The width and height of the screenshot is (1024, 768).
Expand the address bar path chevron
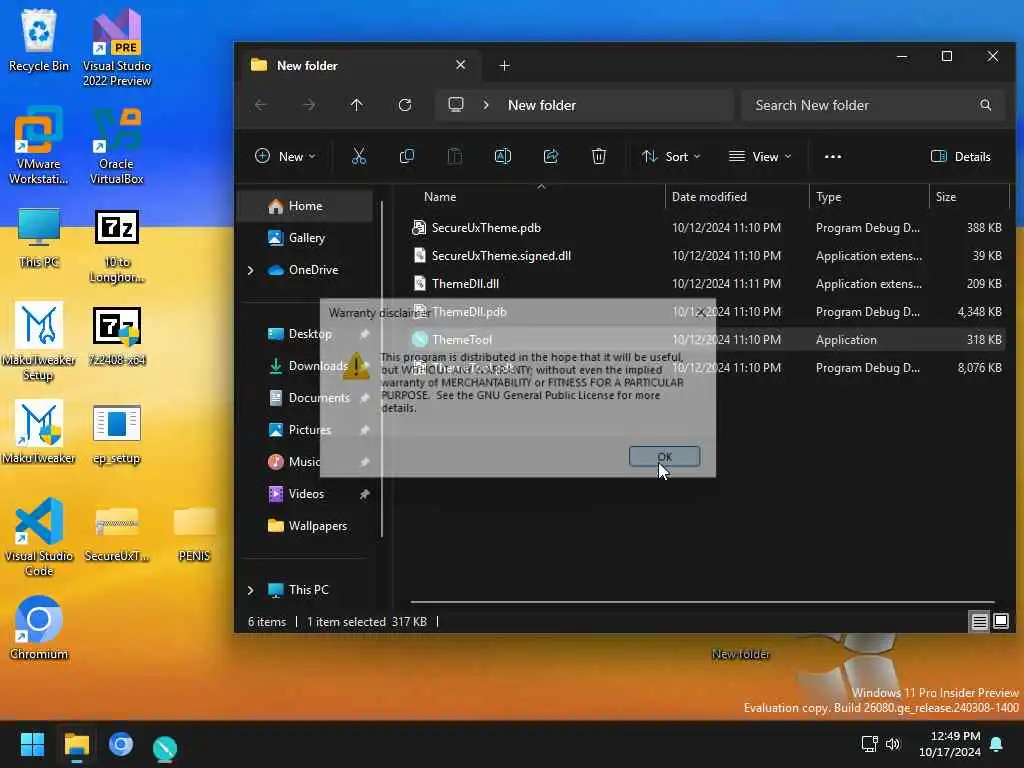pyautogui.click(x=486, y=104)
